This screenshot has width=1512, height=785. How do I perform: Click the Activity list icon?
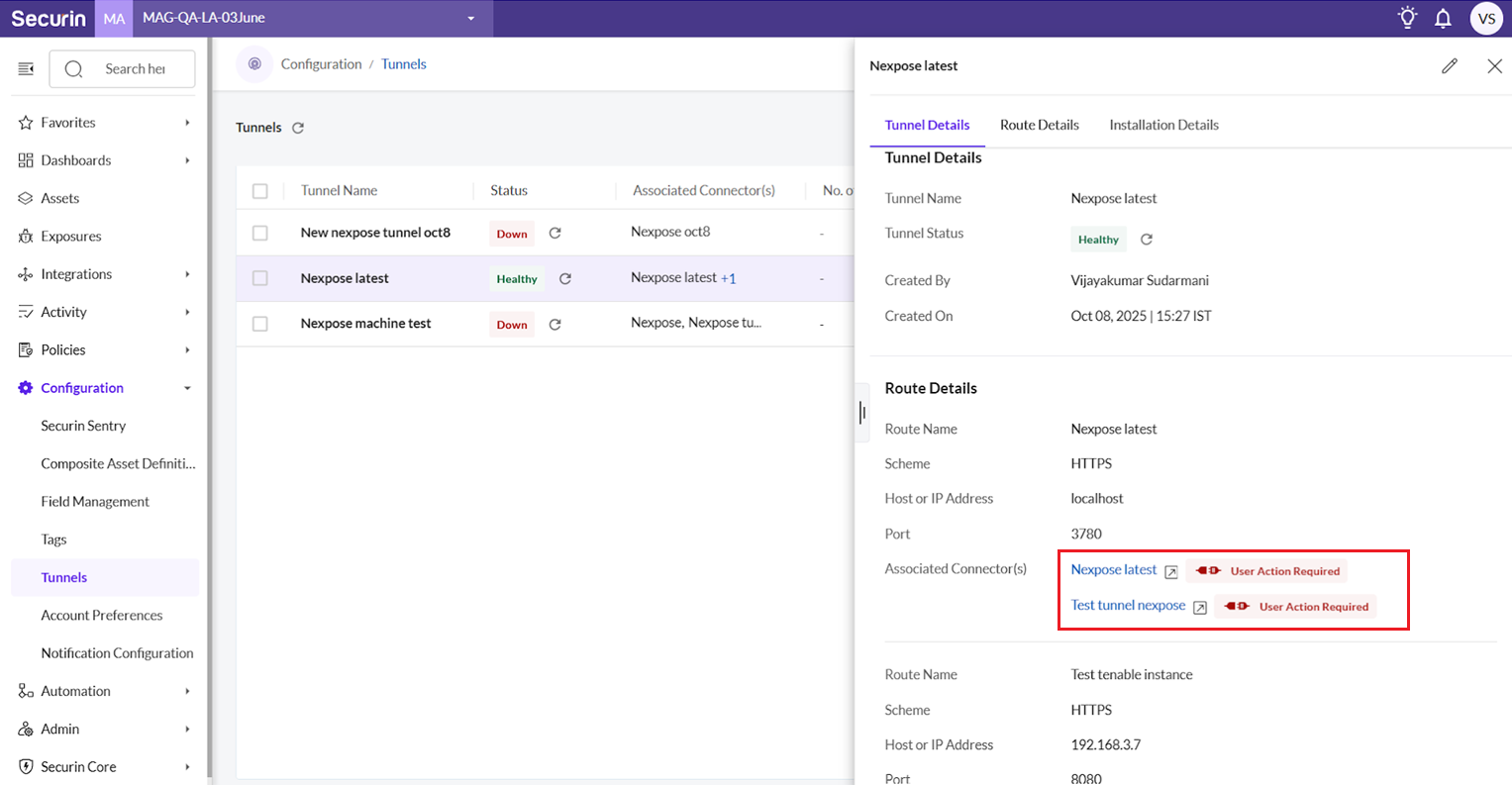[x=26, y=312]
